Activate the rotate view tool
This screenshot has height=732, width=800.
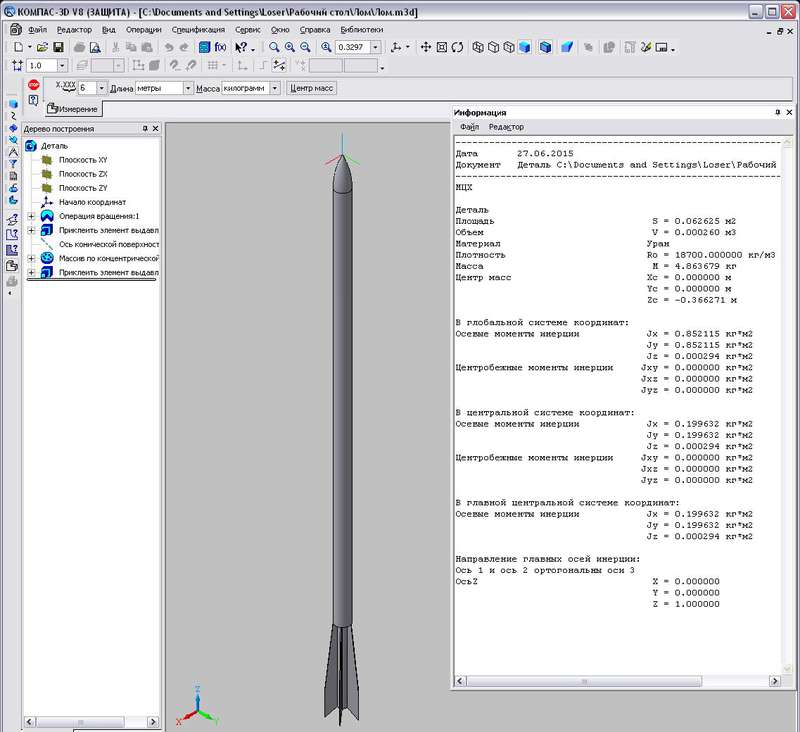click(x=457, y=47)
